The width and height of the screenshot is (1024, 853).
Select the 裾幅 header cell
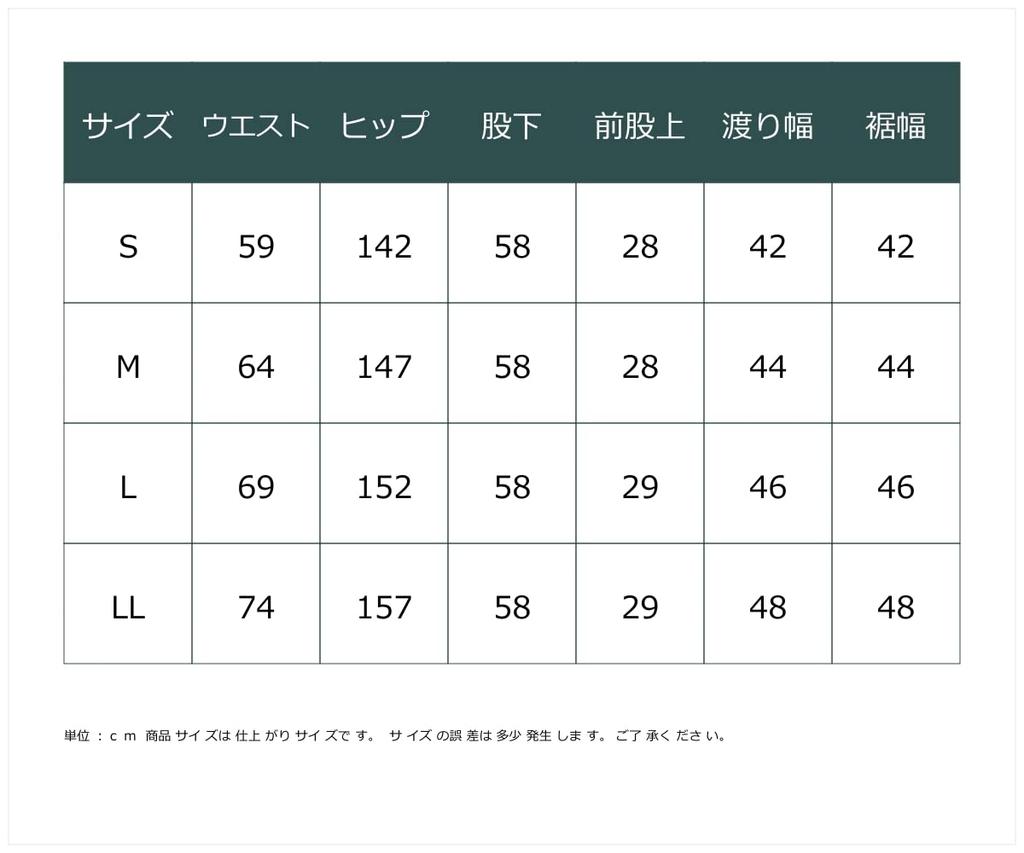pos(895,125)
